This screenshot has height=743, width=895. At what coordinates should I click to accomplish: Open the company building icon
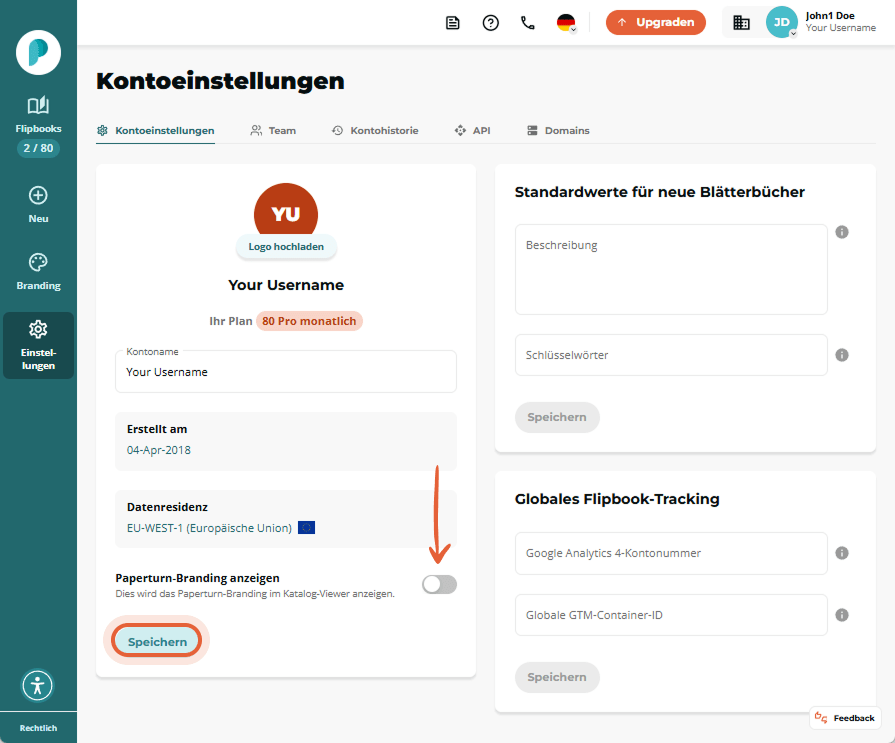coord(741,23)
